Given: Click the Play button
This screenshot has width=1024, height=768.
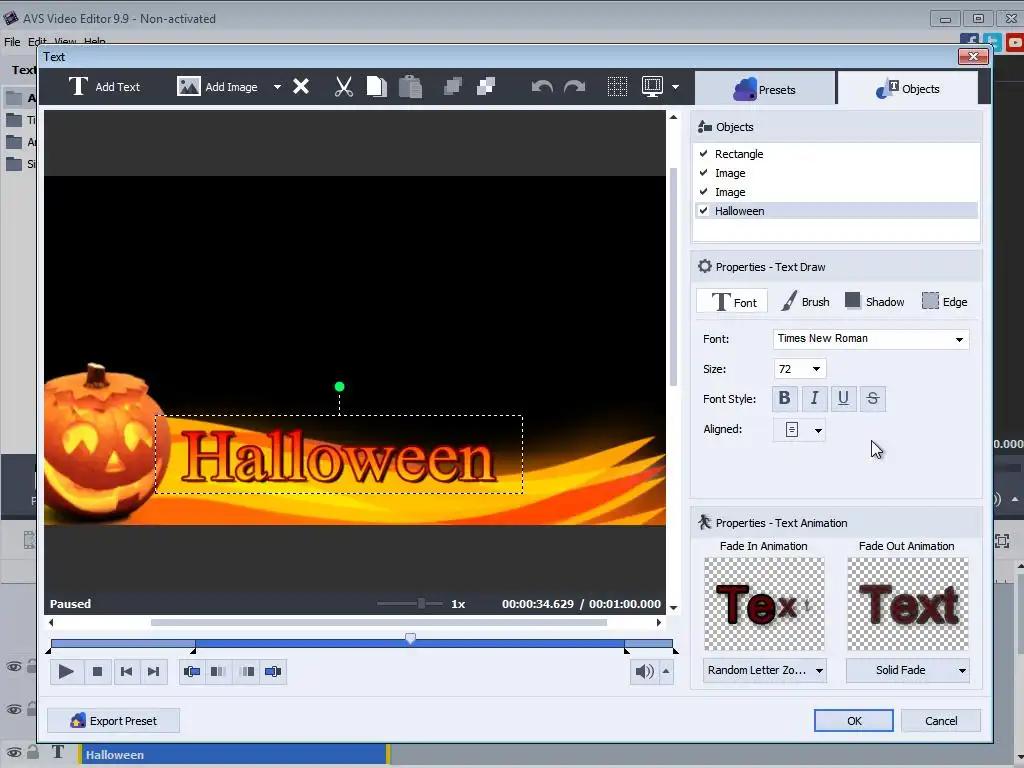Looking at the screenshot, I should coord(66,671).
